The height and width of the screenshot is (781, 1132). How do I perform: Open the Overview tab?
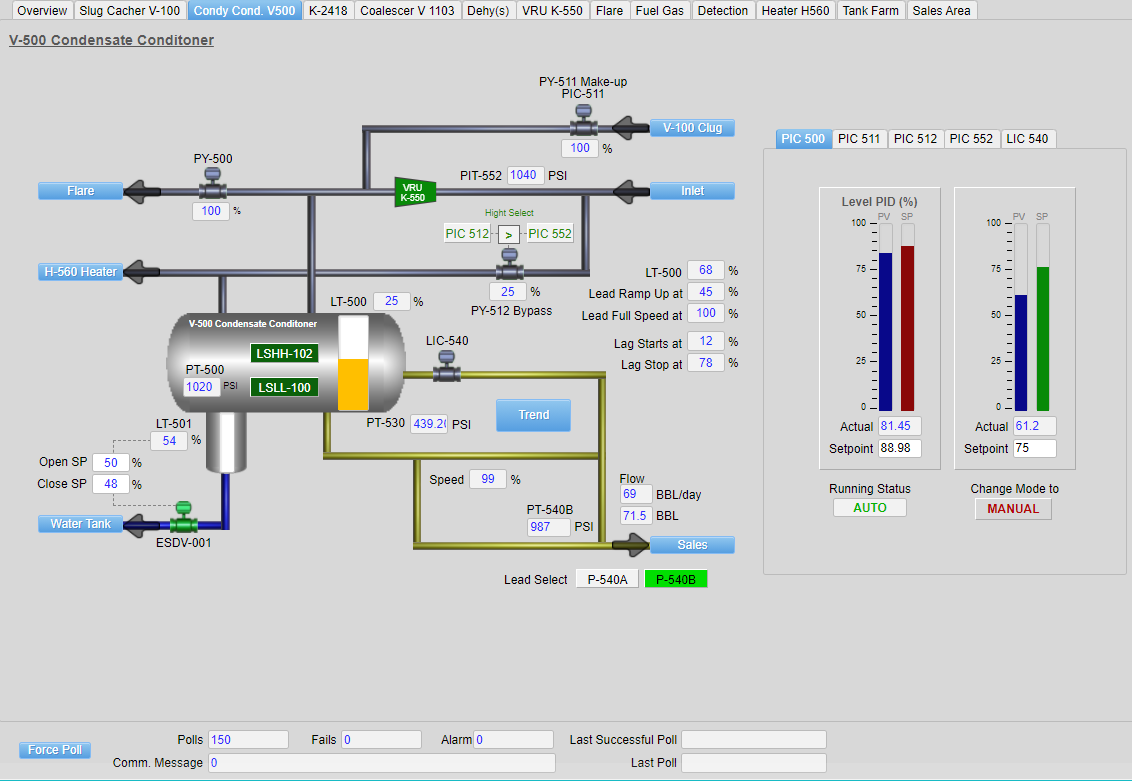point(42,11)
